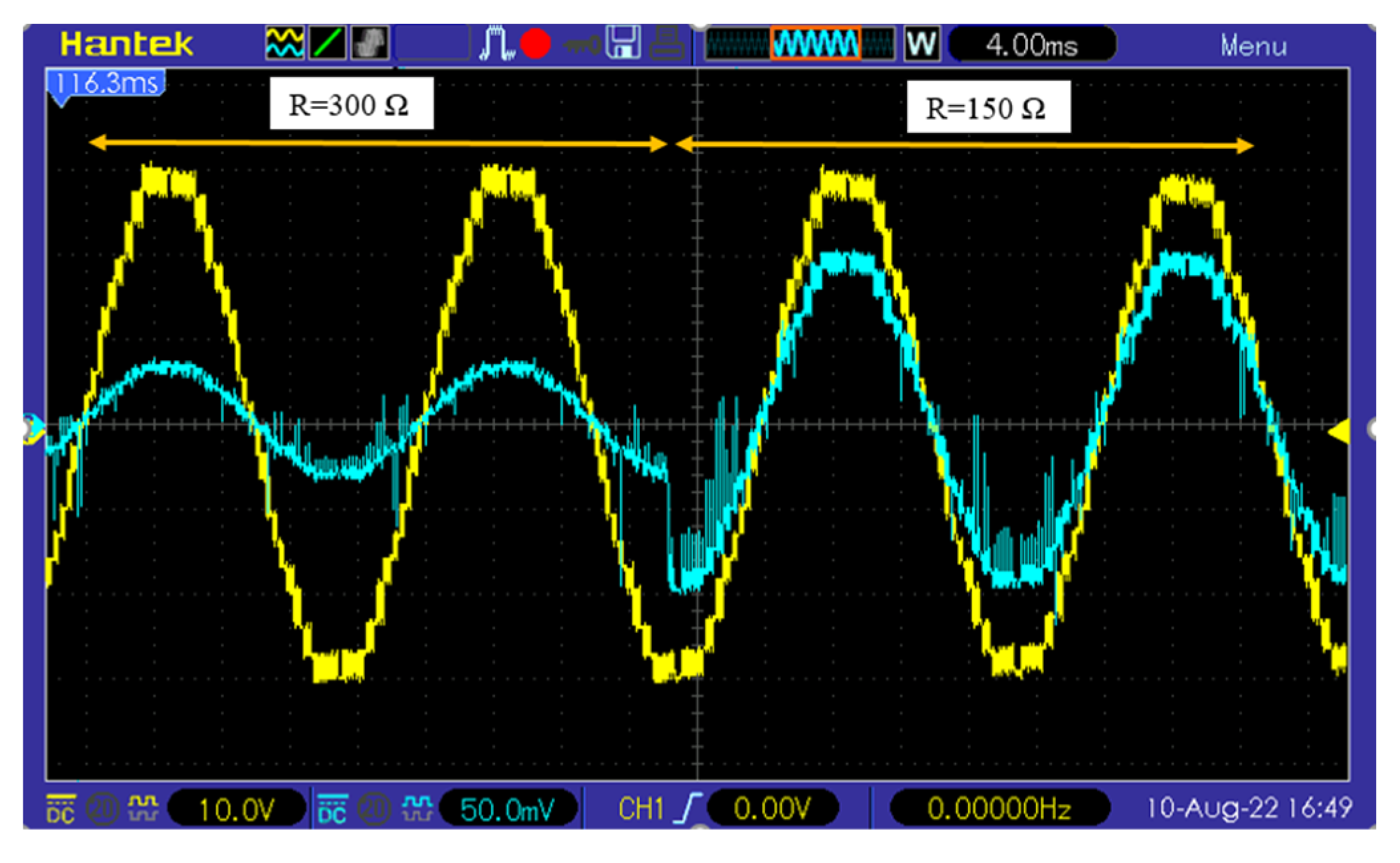The image size is (1400, 863).
Task: Click the dimmed key lock icon
Action: pyautogui.click(x=581, y=45)
